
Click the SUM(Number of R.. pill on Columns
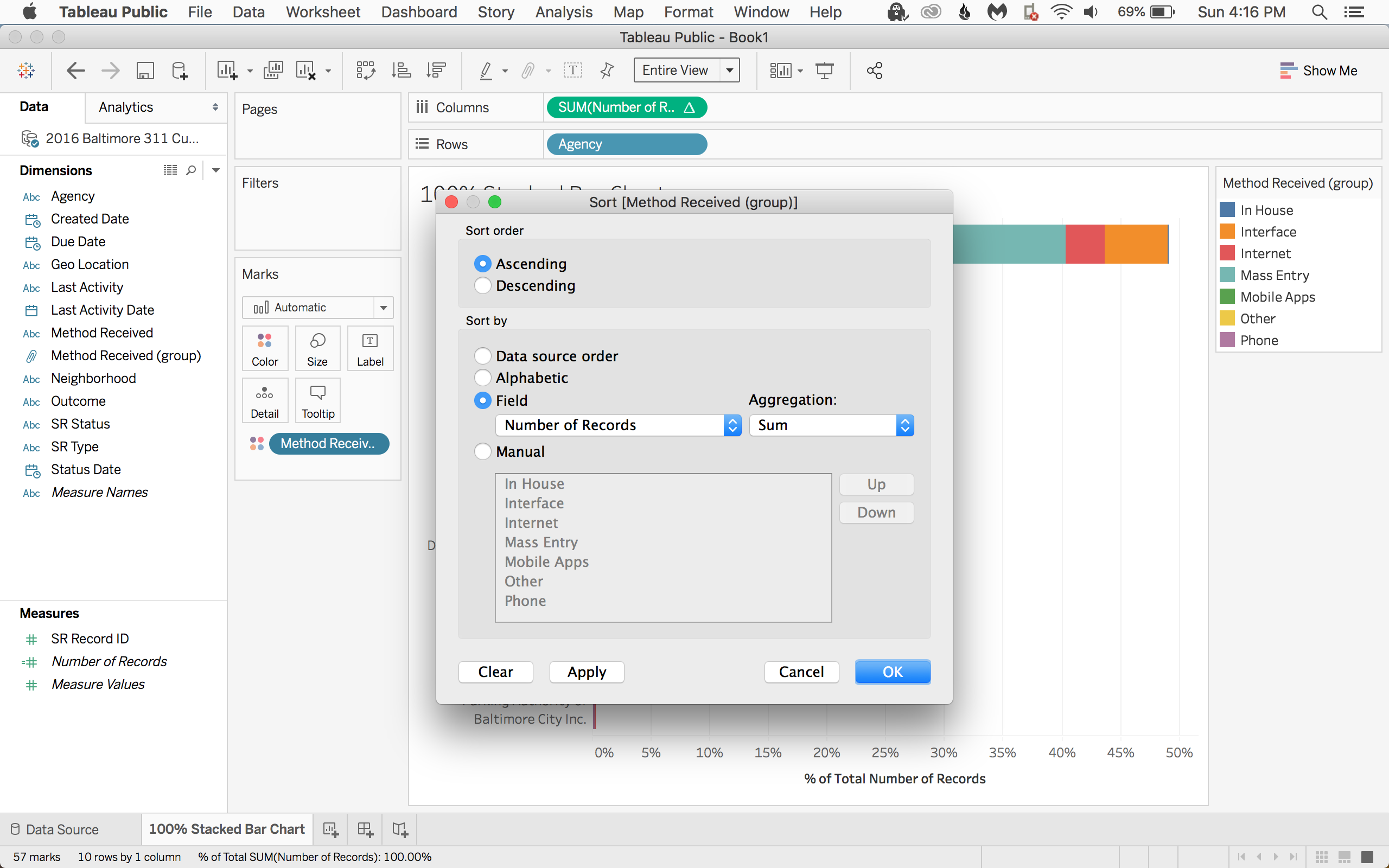(x=627, y=107)
